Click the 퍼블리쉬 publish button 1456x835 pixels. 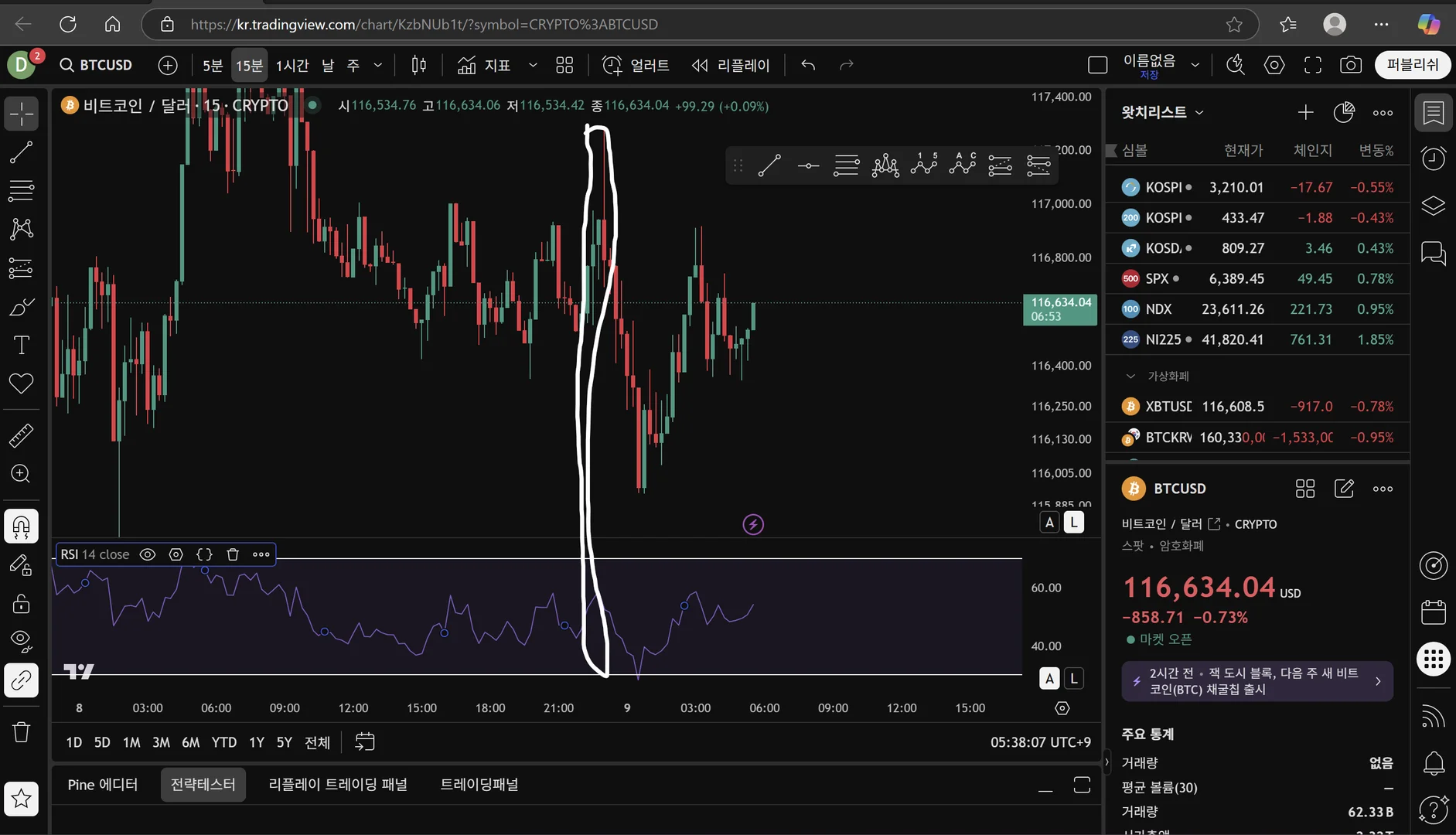tap(1412, 65)
